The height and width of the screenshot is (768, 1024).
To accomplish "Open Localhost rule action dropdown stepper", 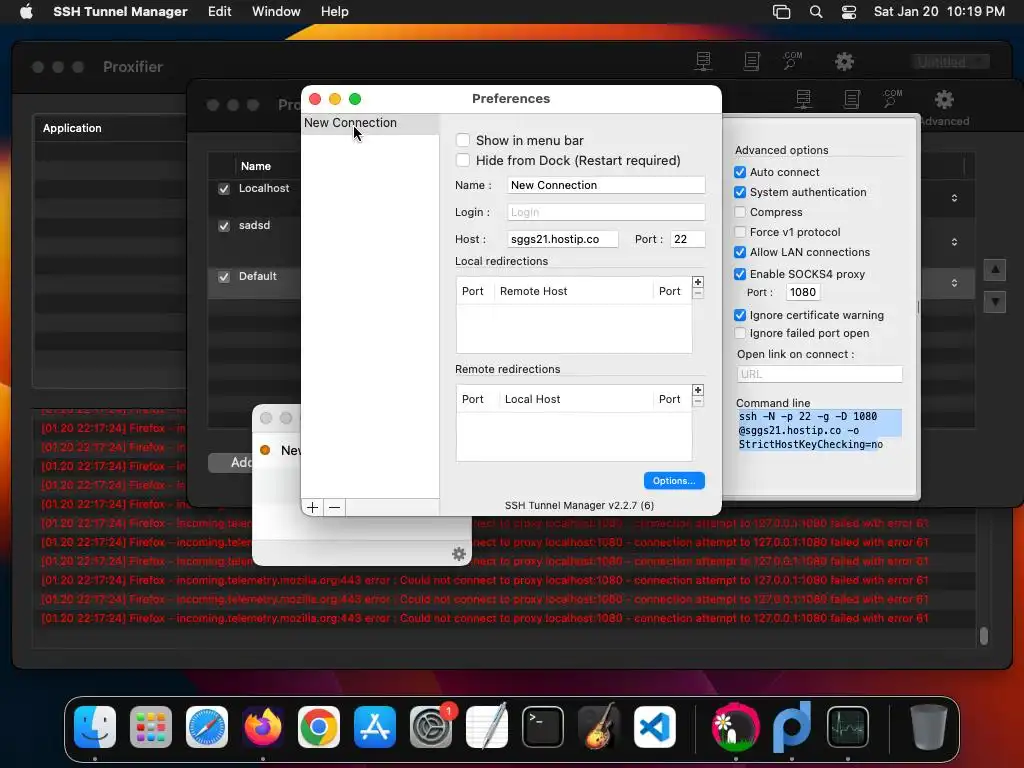I will coord(954,198).
